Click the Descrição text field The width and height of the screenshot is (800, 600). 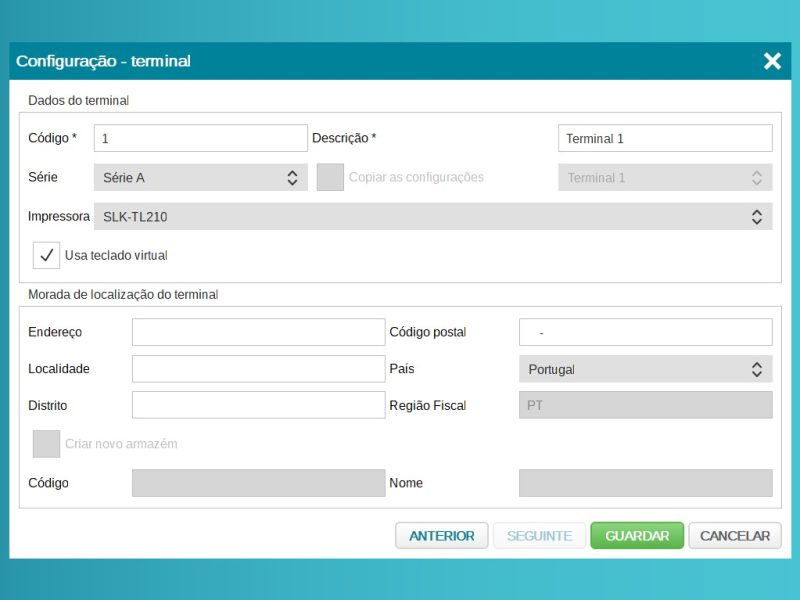[664, 138]
